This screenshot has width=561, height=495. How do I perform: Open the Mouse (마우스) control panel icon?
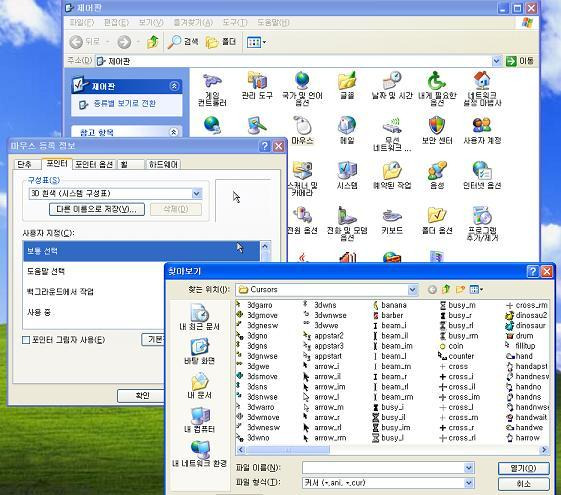[302, 130]
